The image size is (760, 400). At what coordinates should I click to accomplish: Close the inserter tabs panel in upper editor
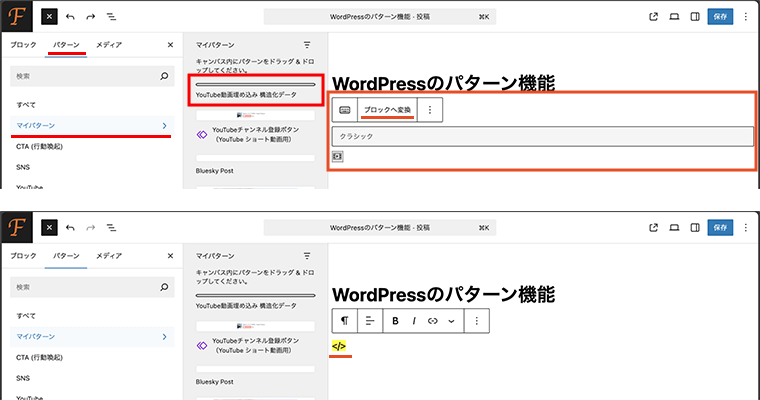[170, 45]
